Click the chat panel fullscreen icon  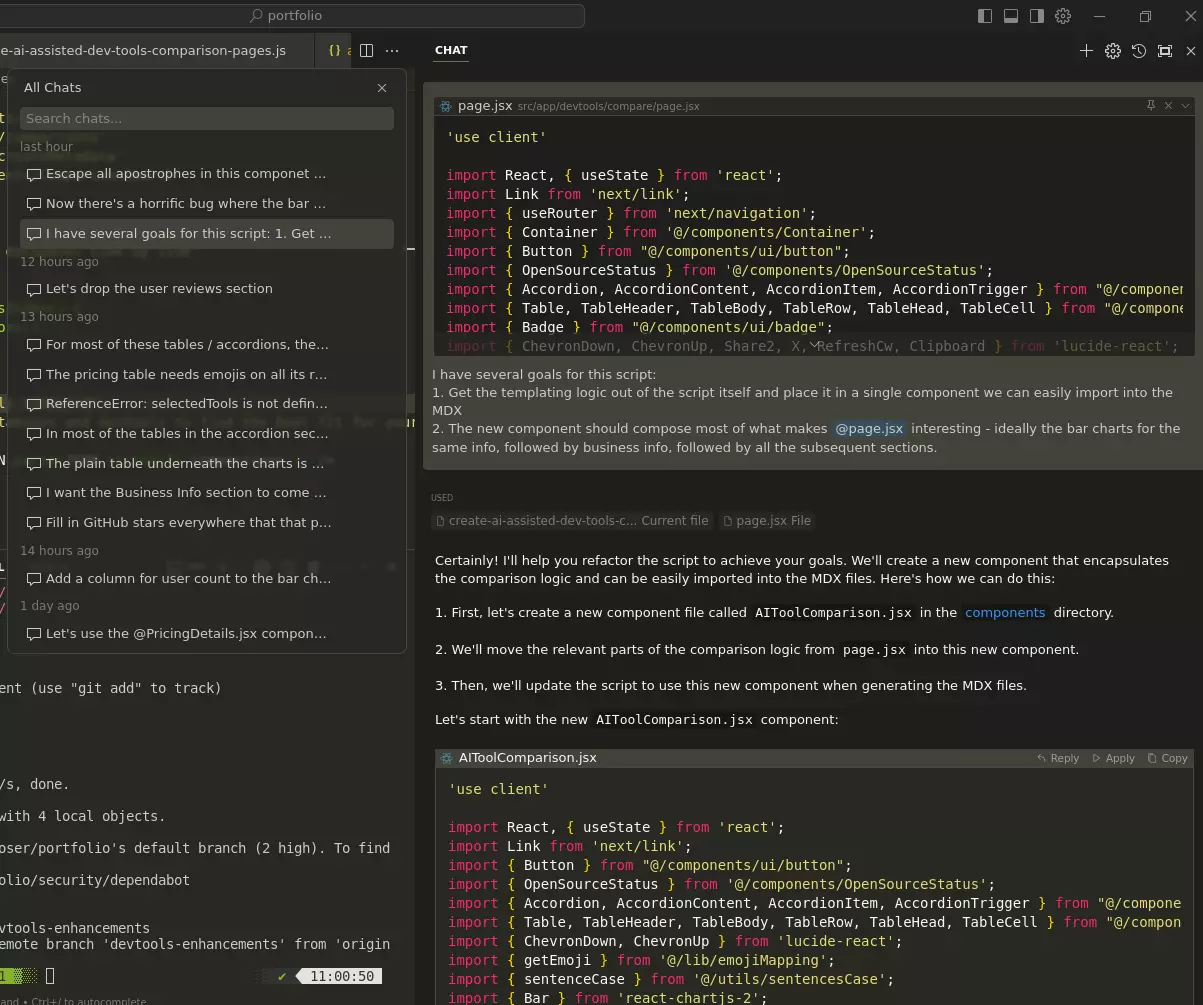[x=1165, y=51]
